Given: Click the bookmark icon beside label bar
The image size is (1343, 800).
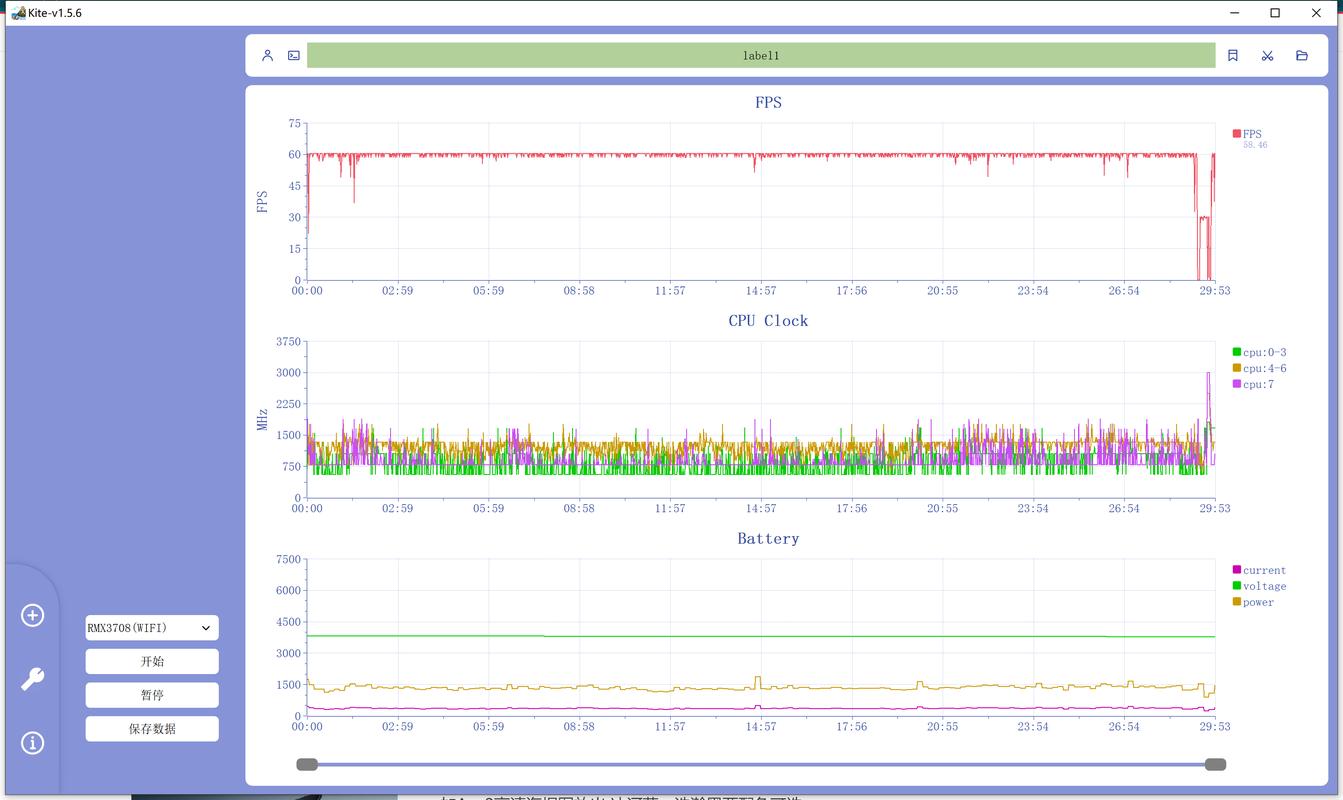Looking at the screenshot, I should (1233, 56).
